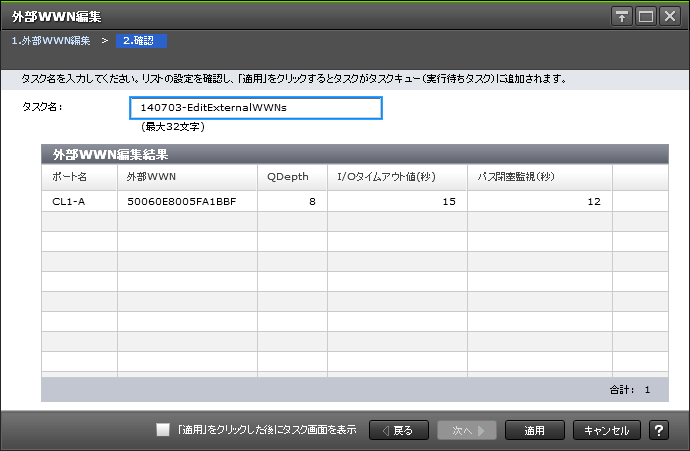690x451 pixels.
Task: Click path blockade watch value 12
Action: tap(540, 202)
